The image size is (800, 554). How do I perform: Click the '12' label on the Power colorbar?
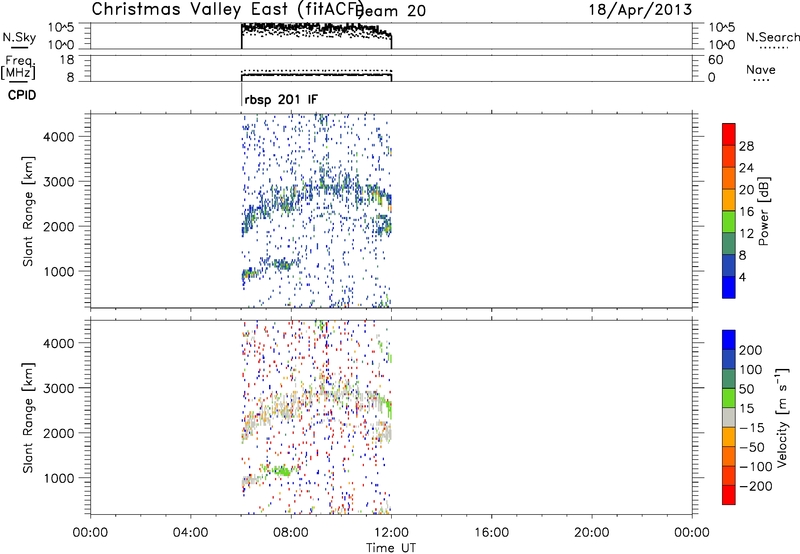click(x=746, y=234)
